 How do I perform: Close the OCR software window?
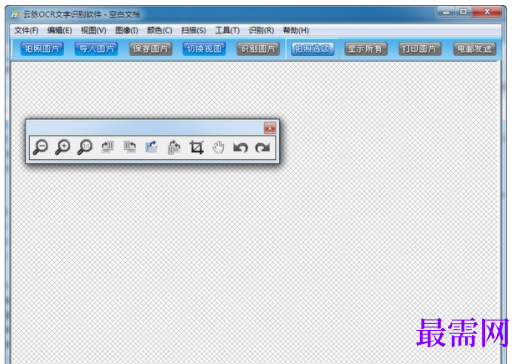(x=487, y=12)
